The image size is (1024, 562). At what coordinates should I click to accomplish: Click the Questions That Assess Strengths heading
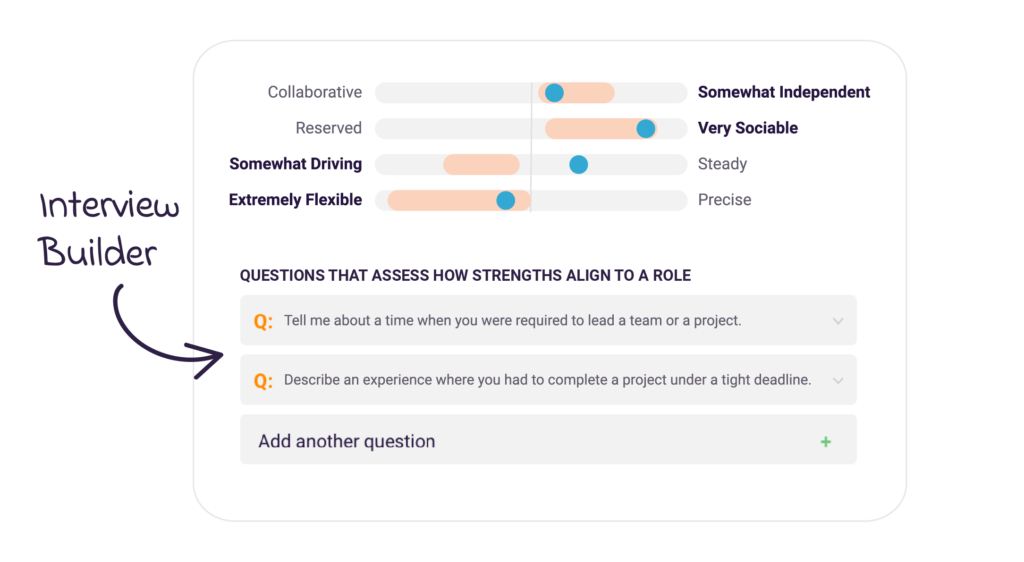pos(465,275)
